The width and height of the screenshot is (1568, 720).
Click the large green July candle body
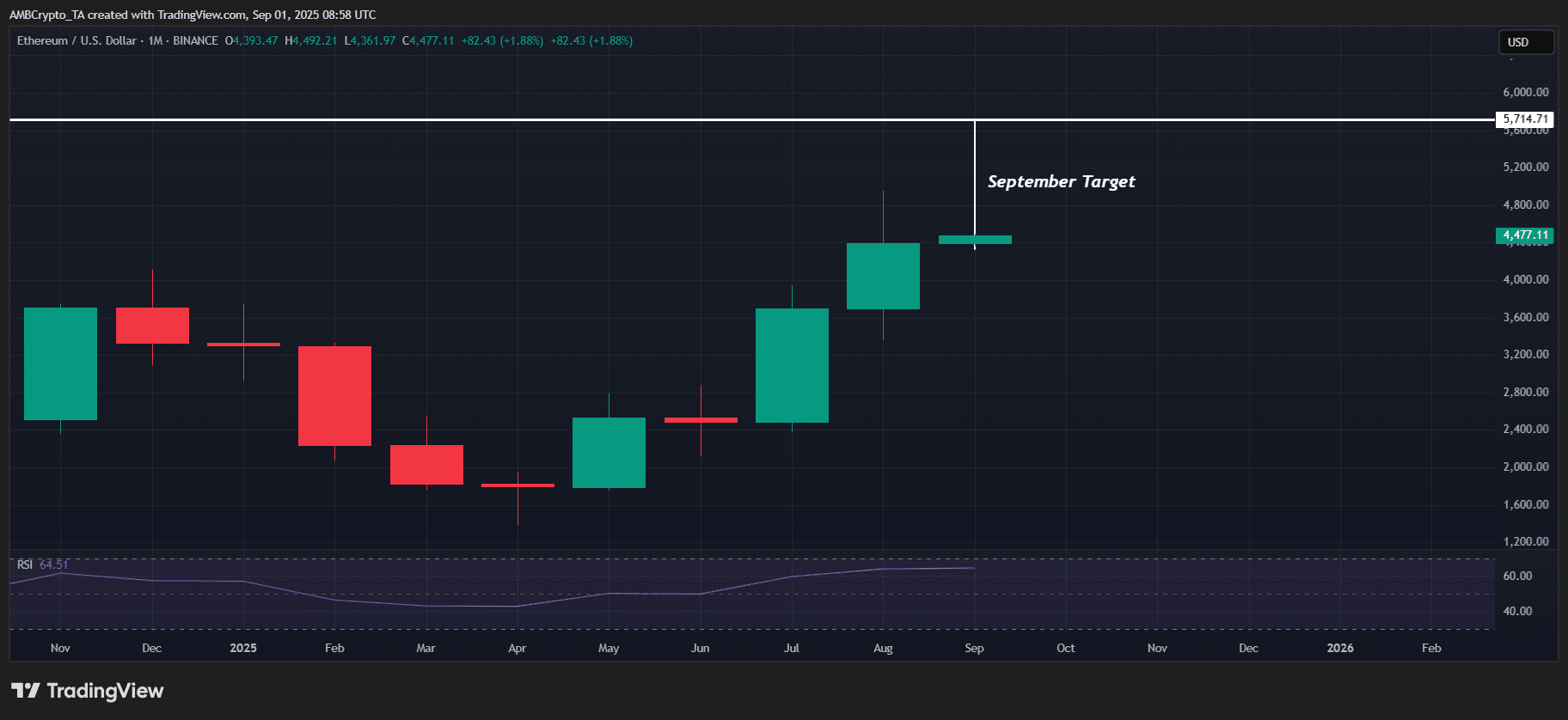[x=792, y=365]
